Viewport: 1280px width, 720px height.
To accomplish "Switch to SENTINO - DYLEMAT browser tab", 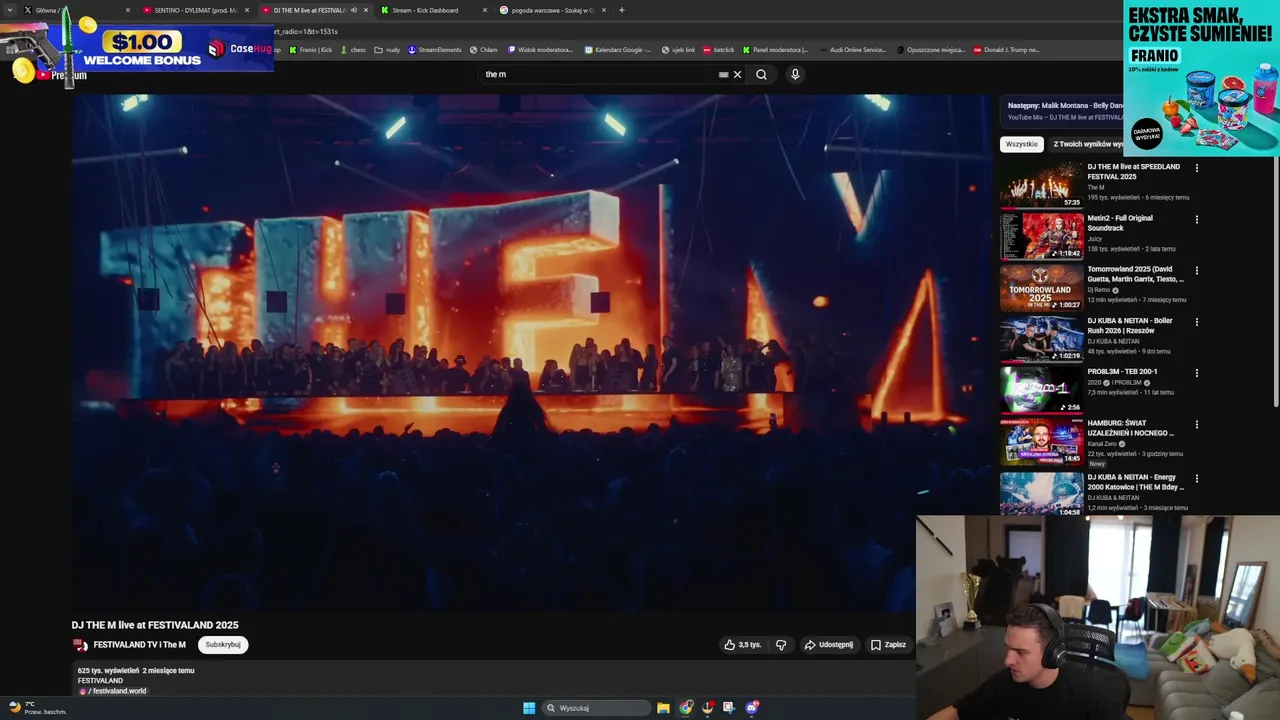I will pos(195,10).
